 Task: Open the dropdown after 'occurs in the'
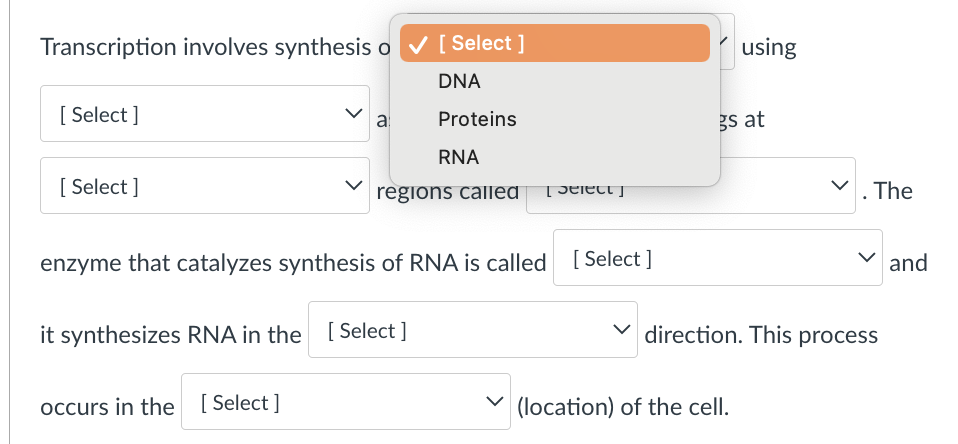coord(345,402)
